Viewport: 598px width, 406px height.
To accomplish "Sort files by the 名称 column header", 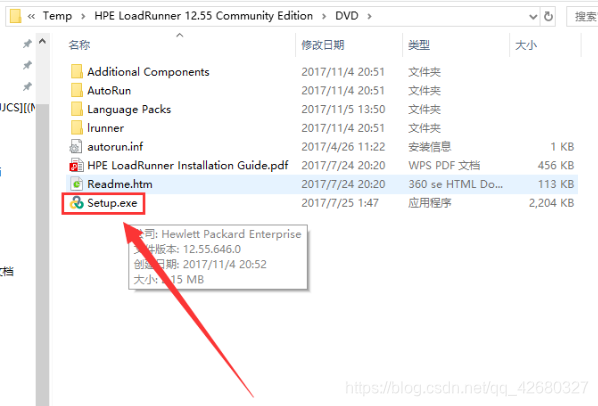I will (79, 45).
